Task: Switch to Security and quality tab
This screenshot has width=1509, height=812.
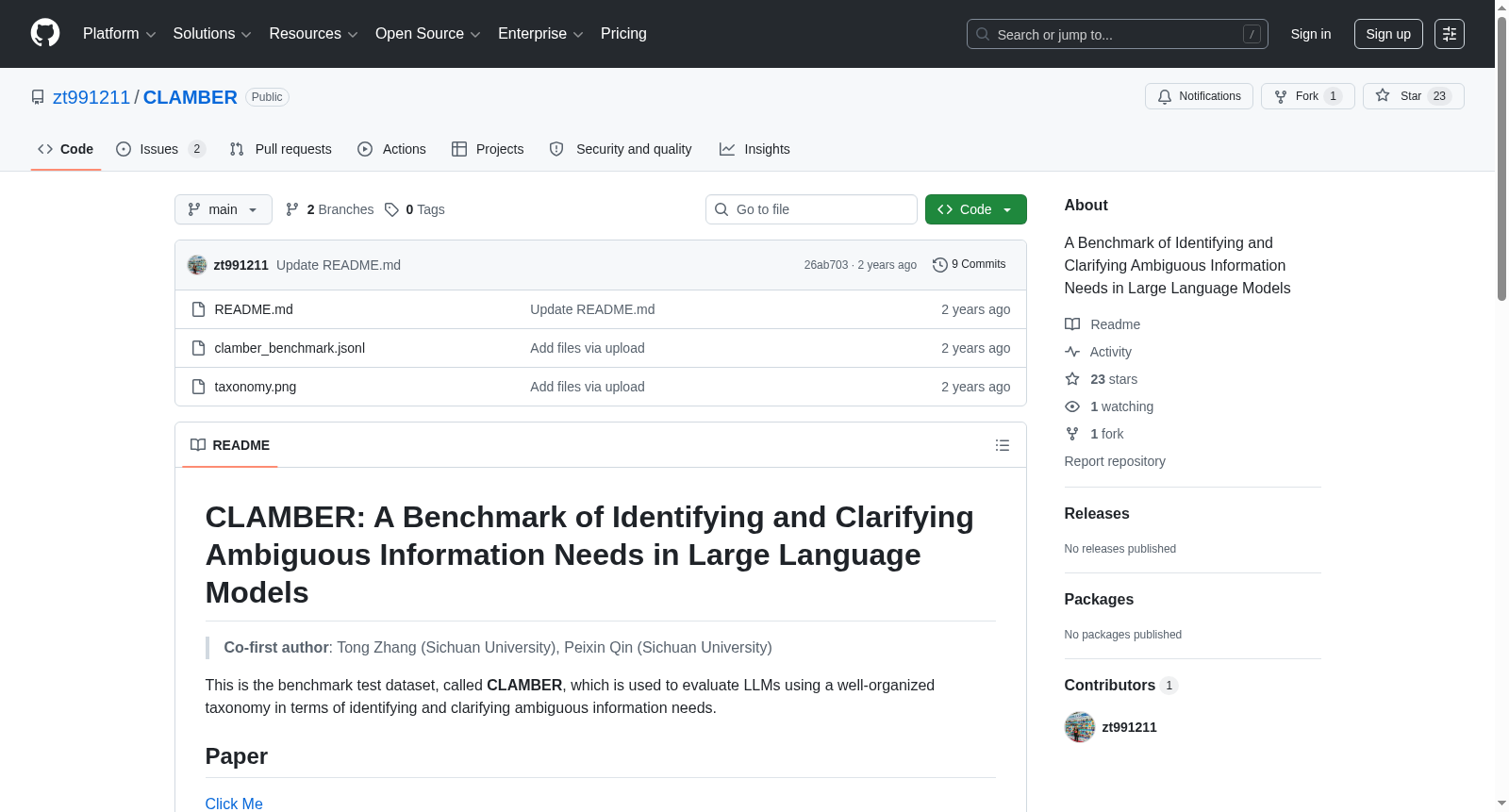Action: click(621, 149)
